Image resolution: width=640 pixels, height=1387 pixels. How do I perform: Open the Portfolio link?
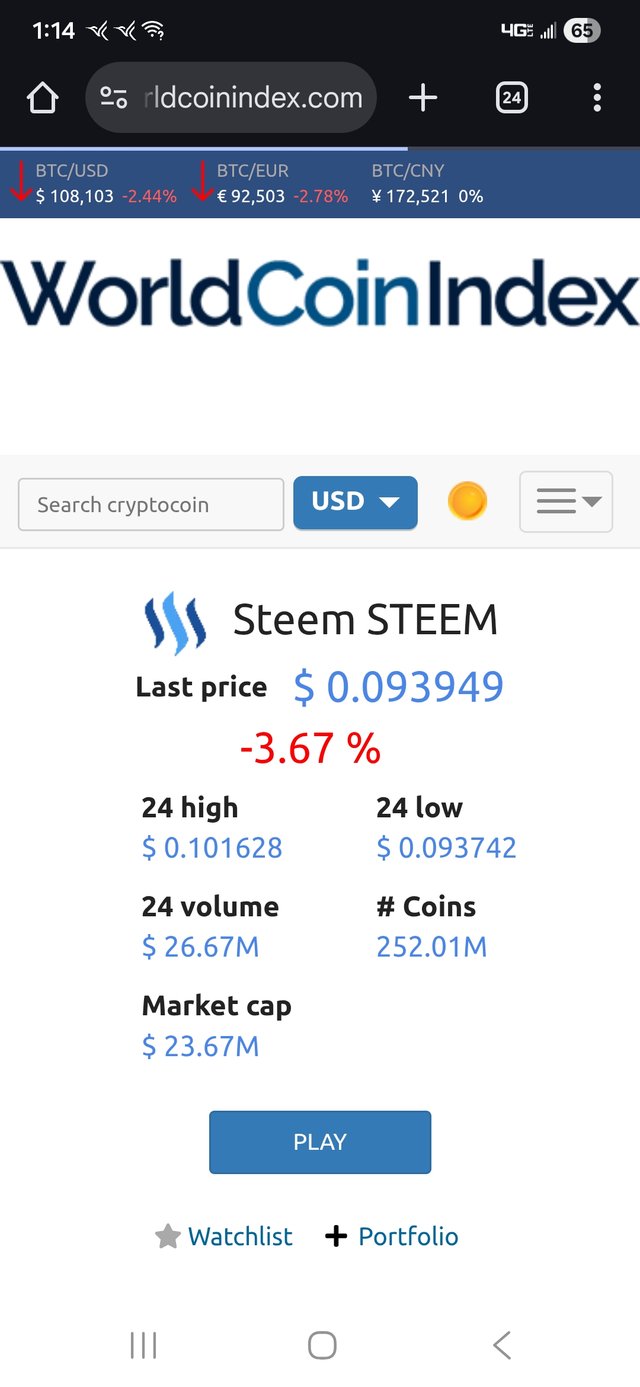(408, 1237)
